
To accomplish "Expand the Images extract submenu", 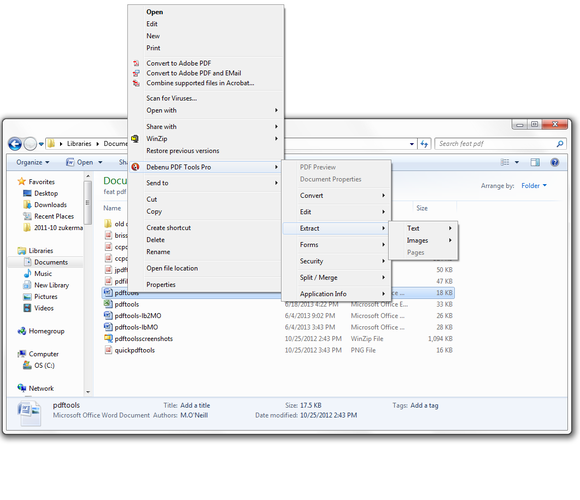I will pos(450,240).
